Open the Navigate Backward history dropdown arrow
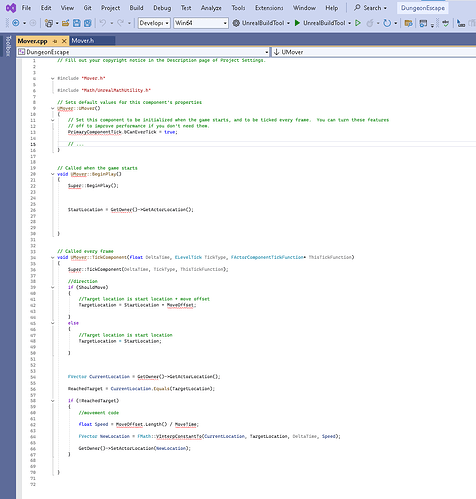The image size is (476, 499). (x=24, y=23)
